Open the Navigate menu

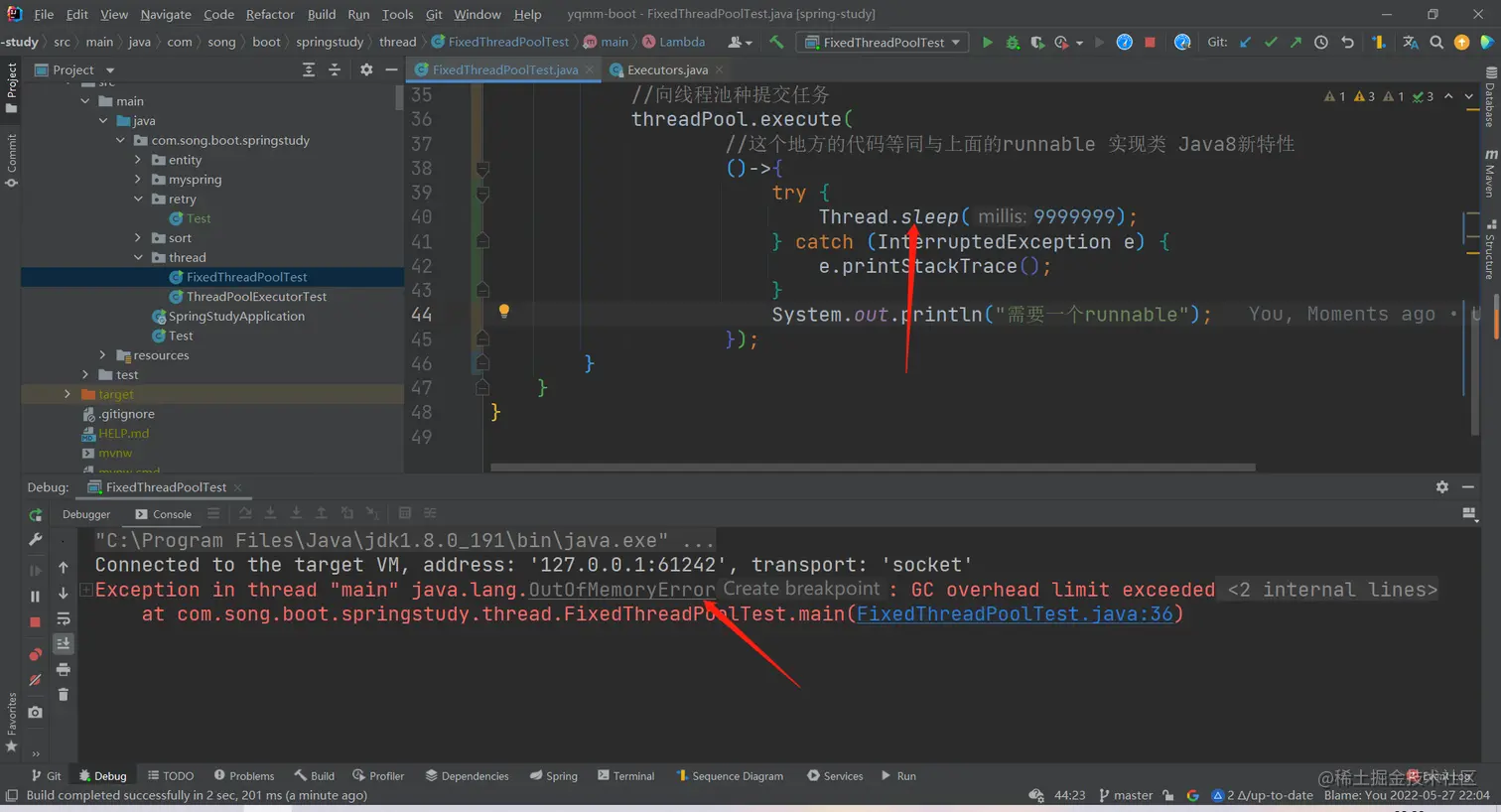coord(166,14)
